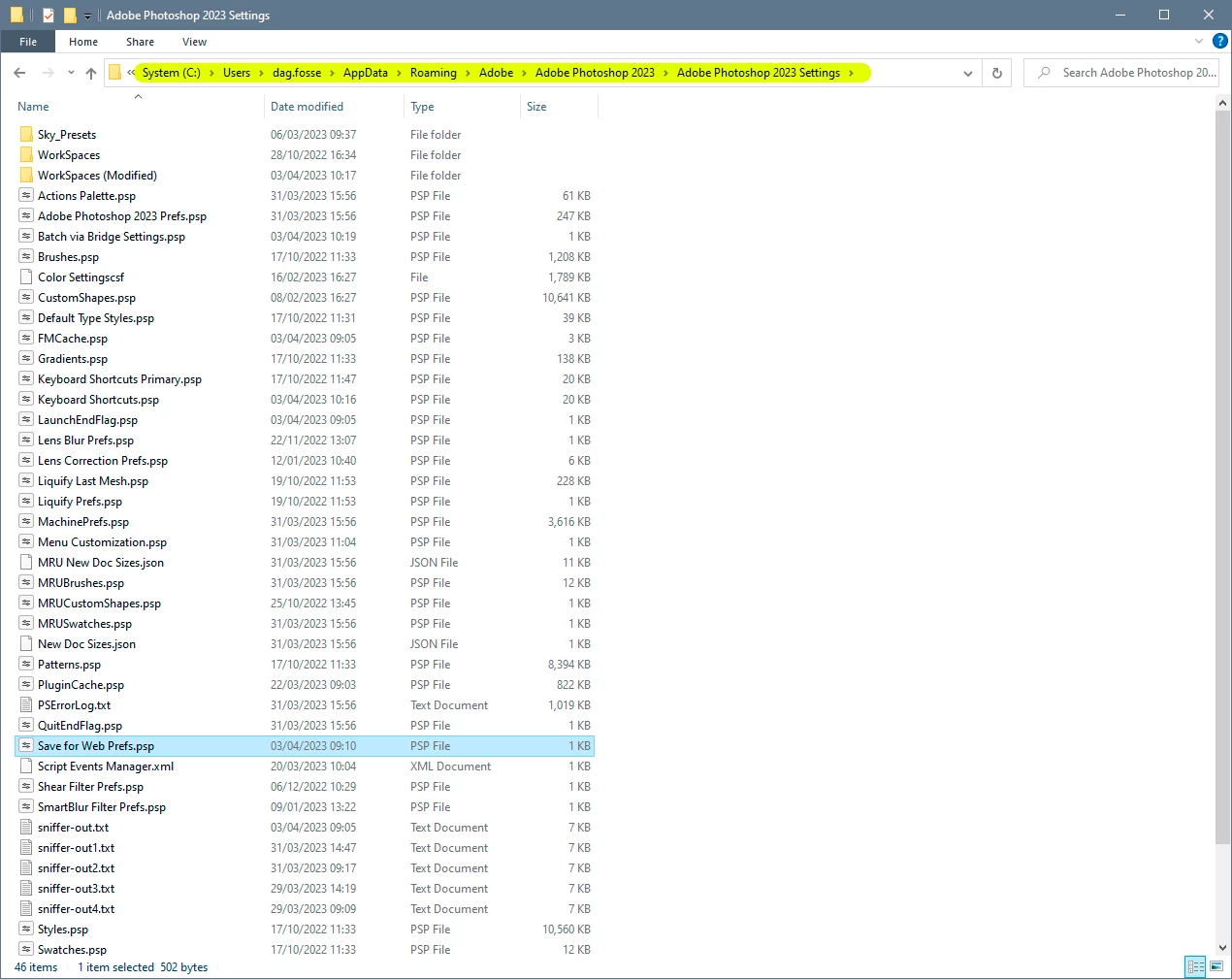Select the Patterns.psp file icon
Screen dimensions: 1232x979
26,664
